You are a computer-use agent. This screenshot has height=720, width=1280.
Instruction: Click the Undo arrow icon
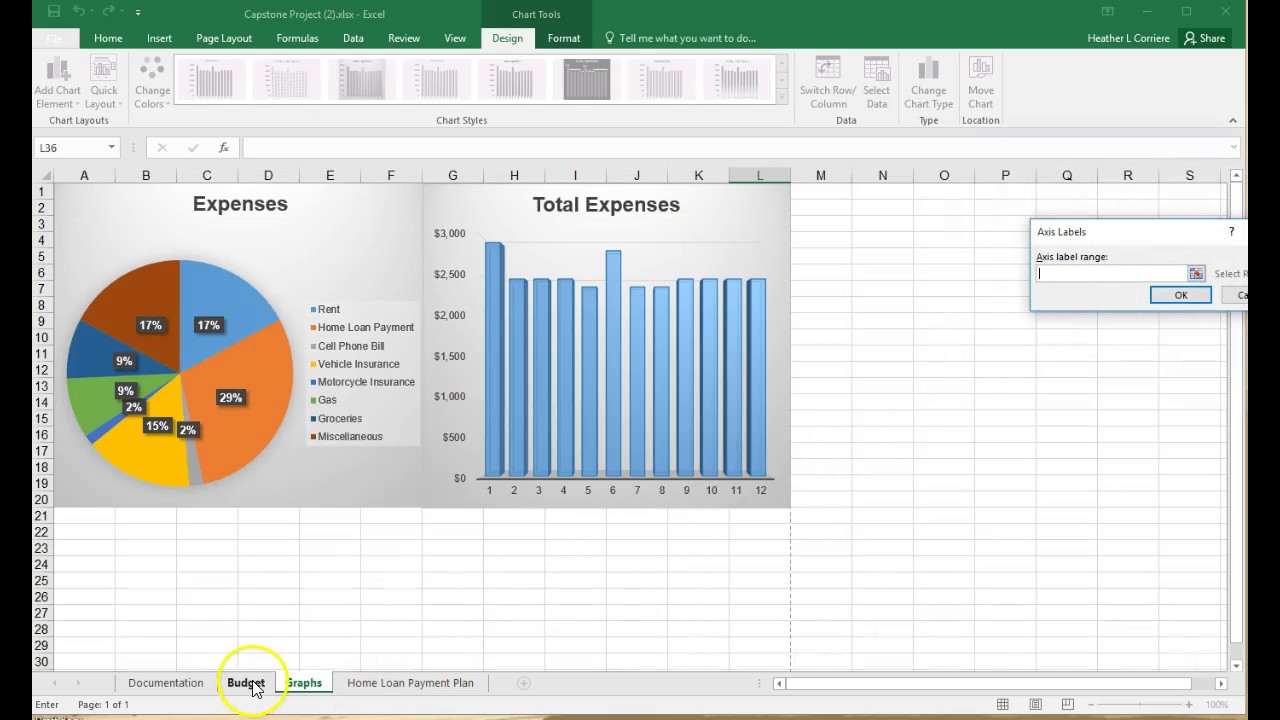click(x=80, y=12)
